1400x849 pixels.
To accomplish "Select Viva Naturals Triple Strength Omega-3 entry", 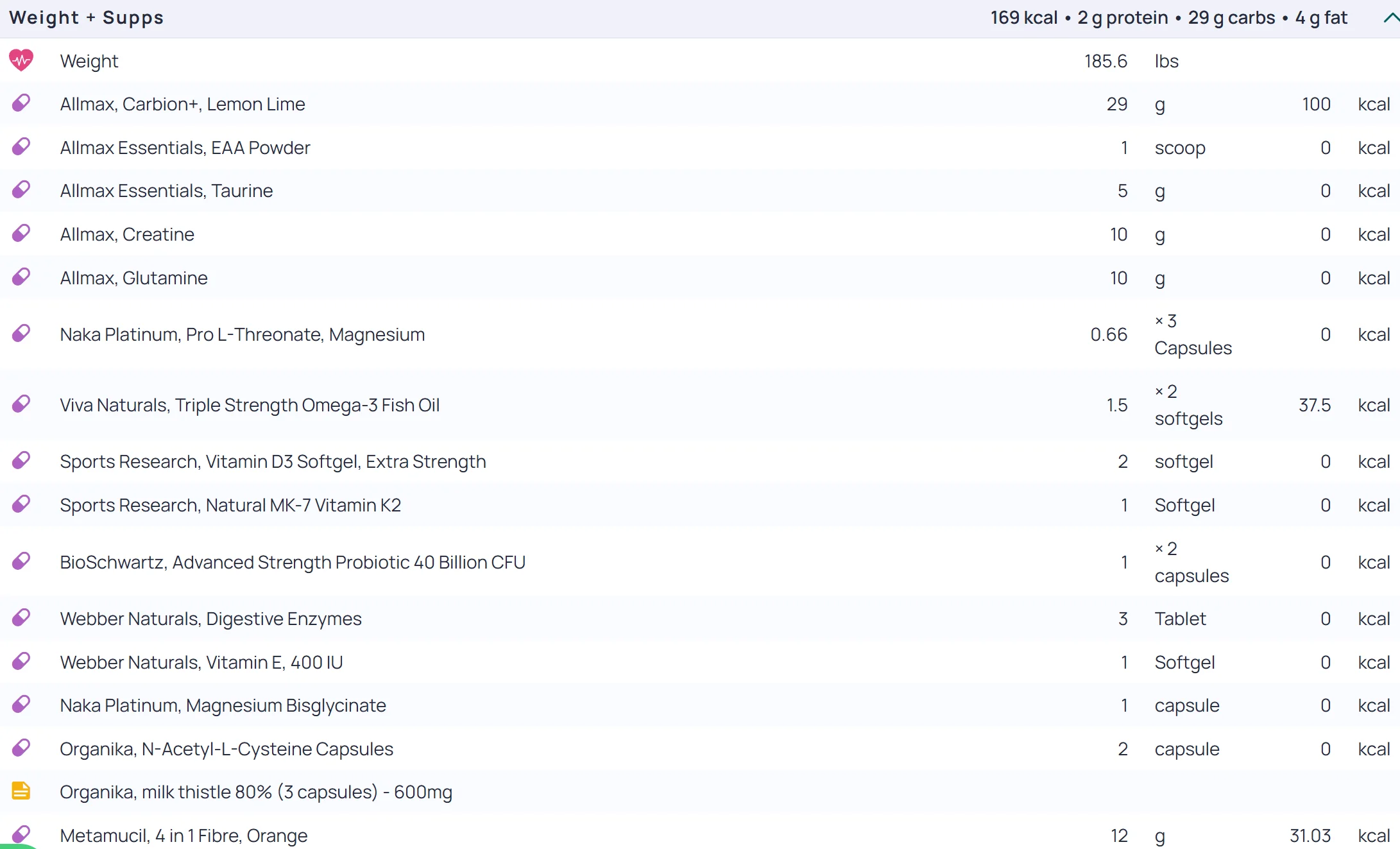I will [250, 405].
